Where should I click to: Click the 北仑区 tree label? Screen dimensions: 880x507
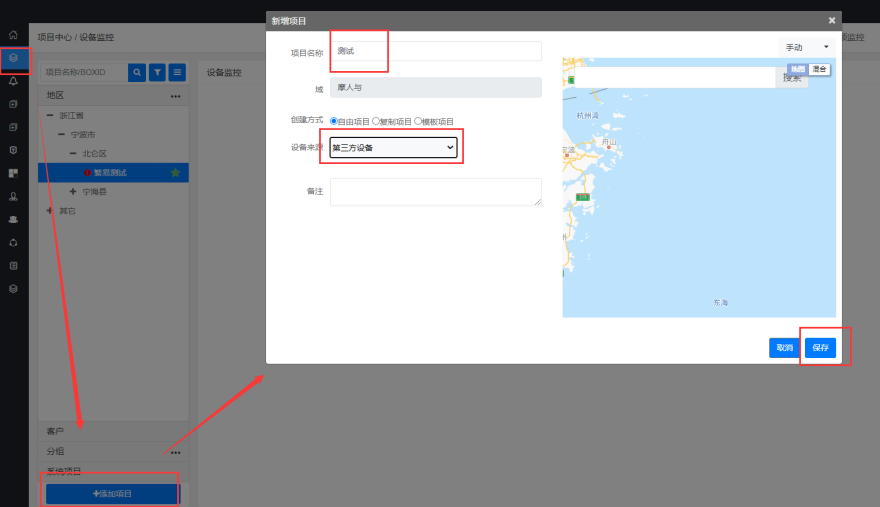click(x=94, y=153)
